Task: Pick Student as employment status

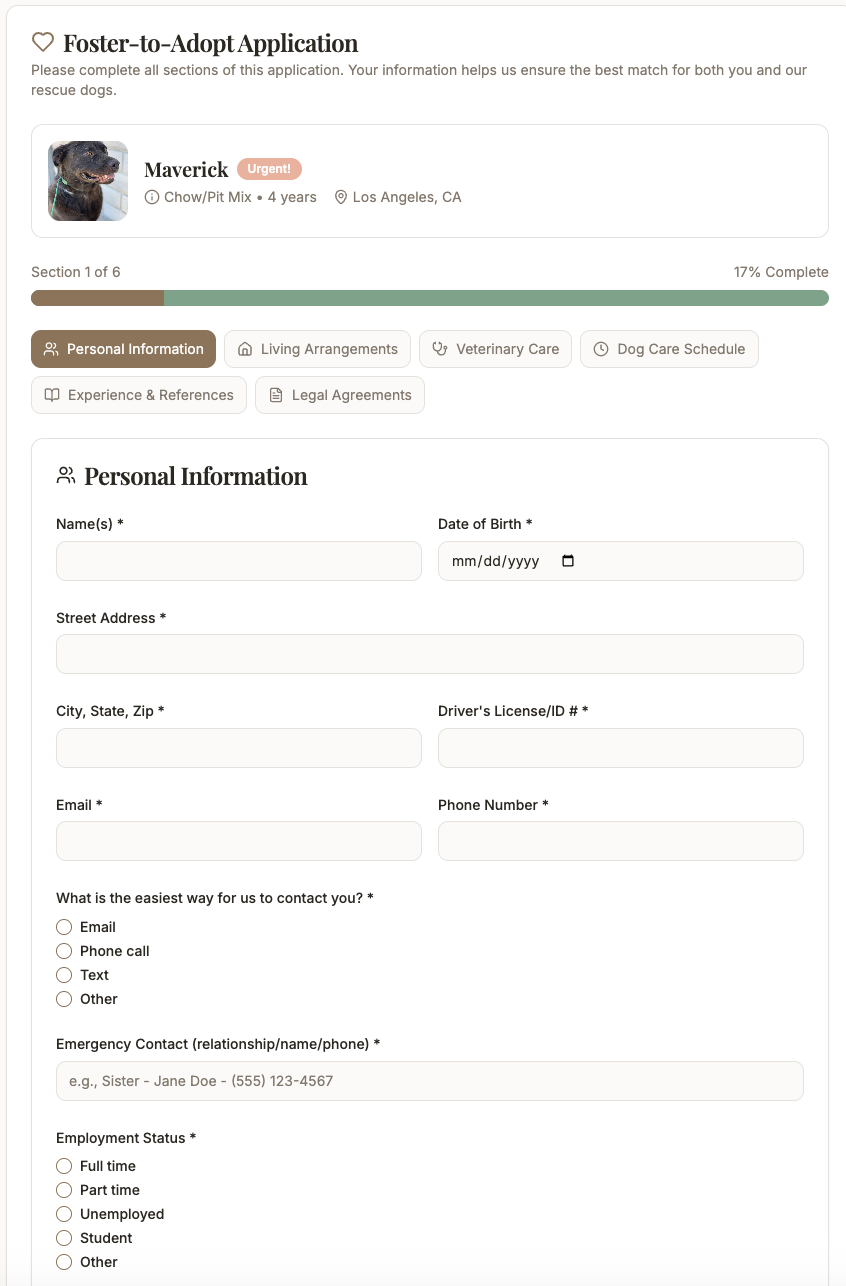Action: click(64, 1238)
